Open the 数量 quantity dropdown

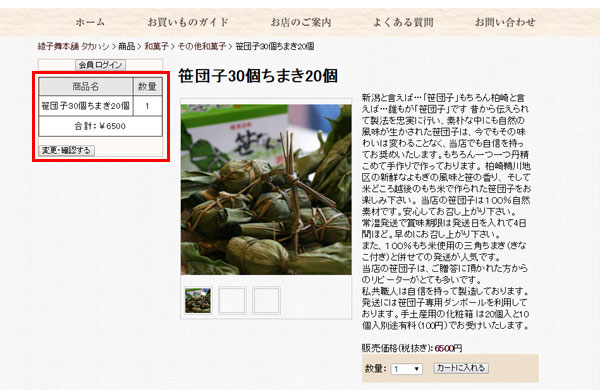[x=406, y=369]
